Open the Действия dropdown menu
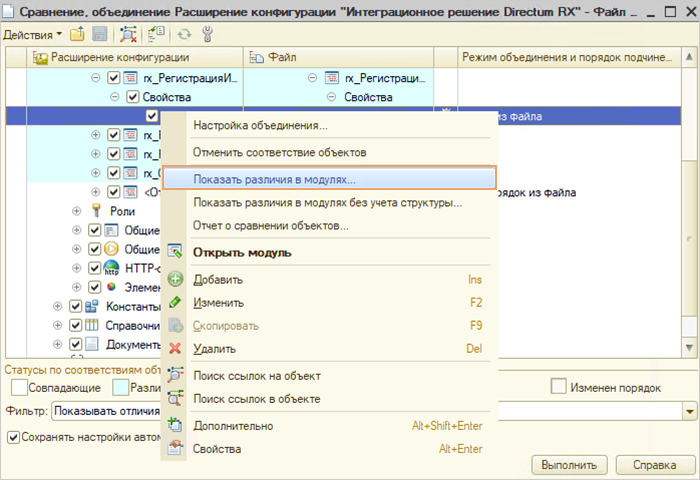This screenshot has height=480, width=700. (30, 34)
